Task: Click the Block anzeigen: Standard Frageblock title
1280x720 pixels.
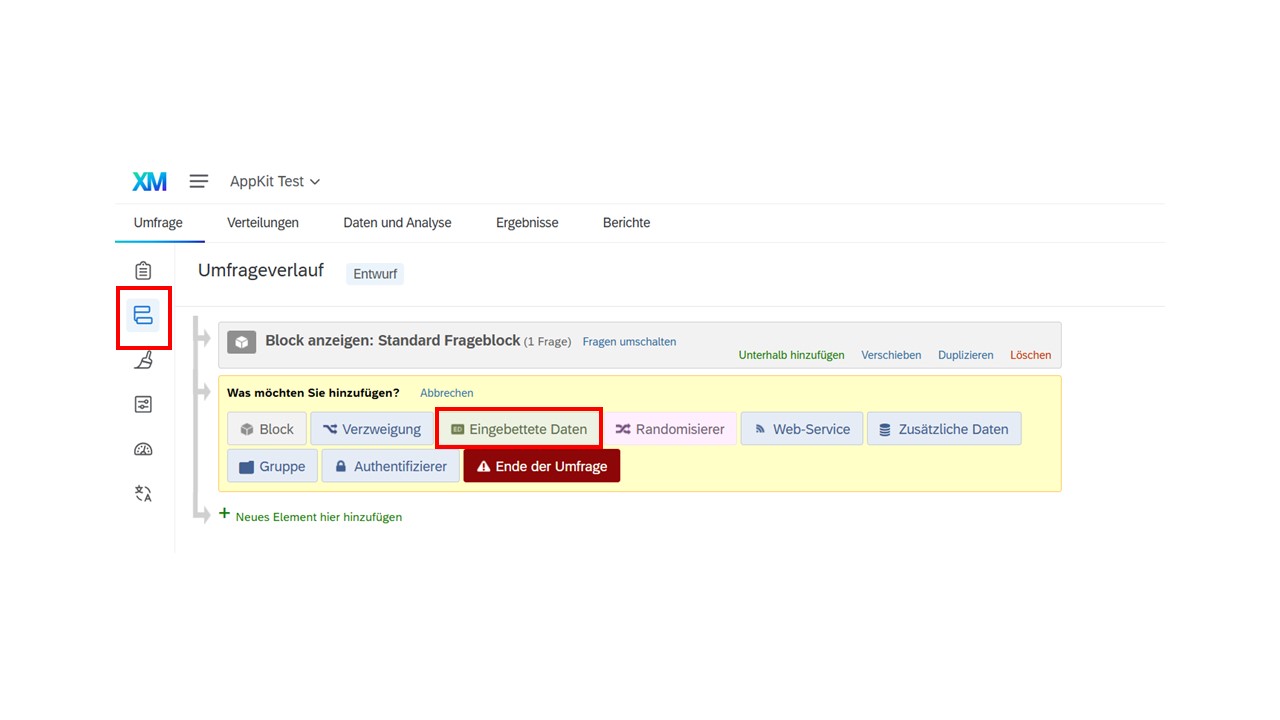Action: (x=393, y=341)
